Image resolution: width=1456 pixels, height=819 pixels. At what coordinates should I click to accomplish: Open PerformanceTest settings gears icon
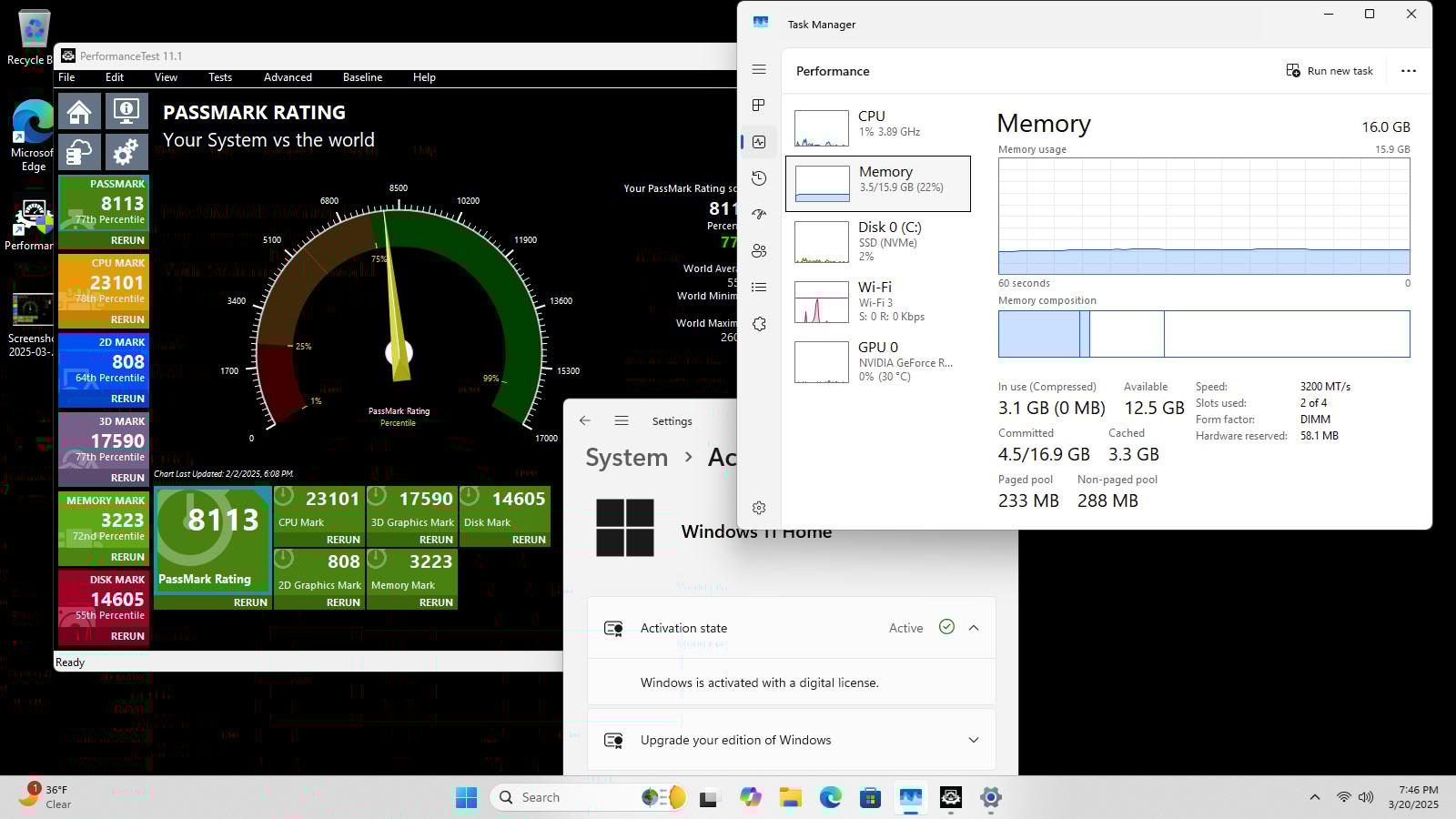coord(126,152)
